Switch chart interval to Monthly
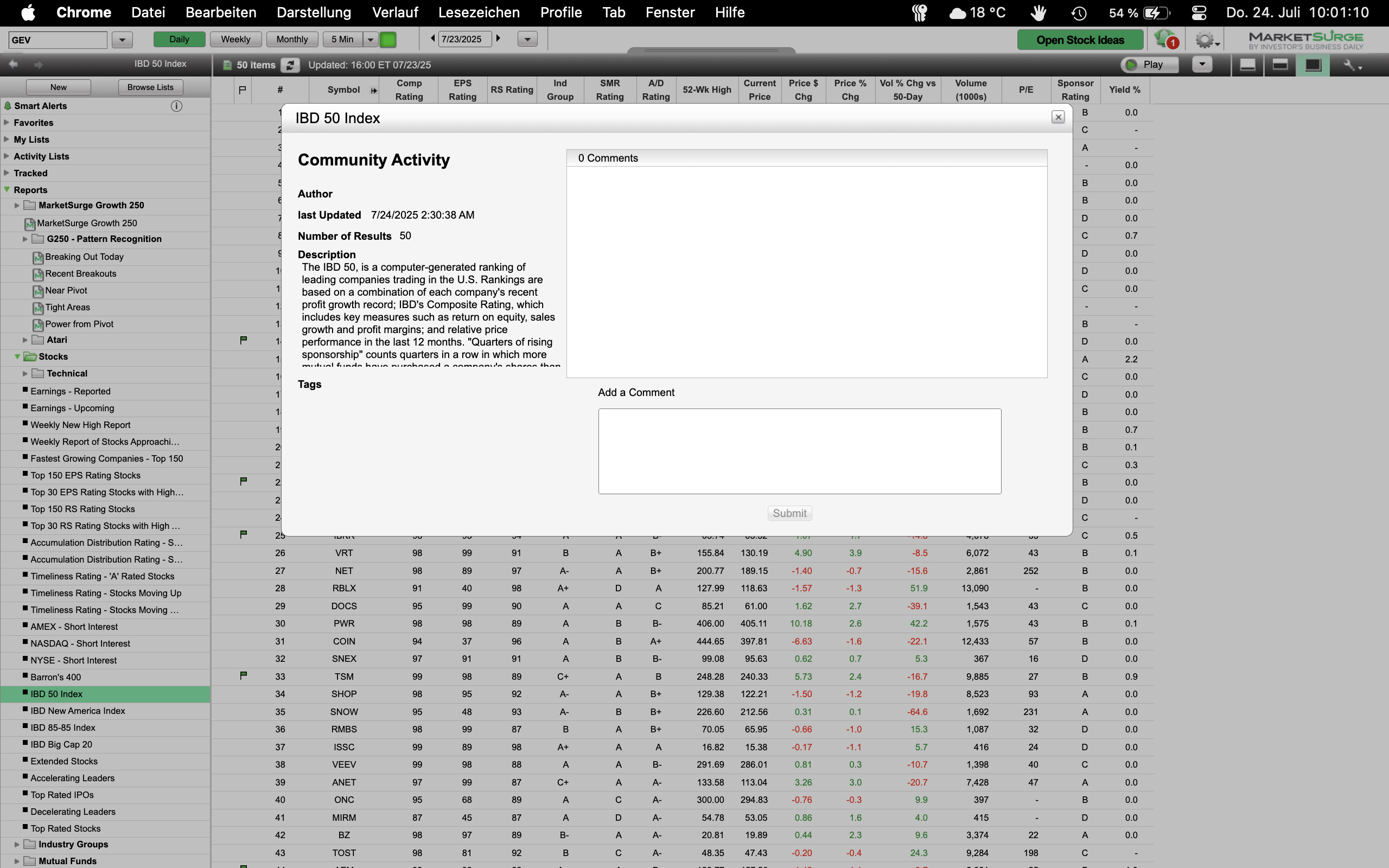The width and height of the screenshot is (1389, 868). [x=291, y=39]
